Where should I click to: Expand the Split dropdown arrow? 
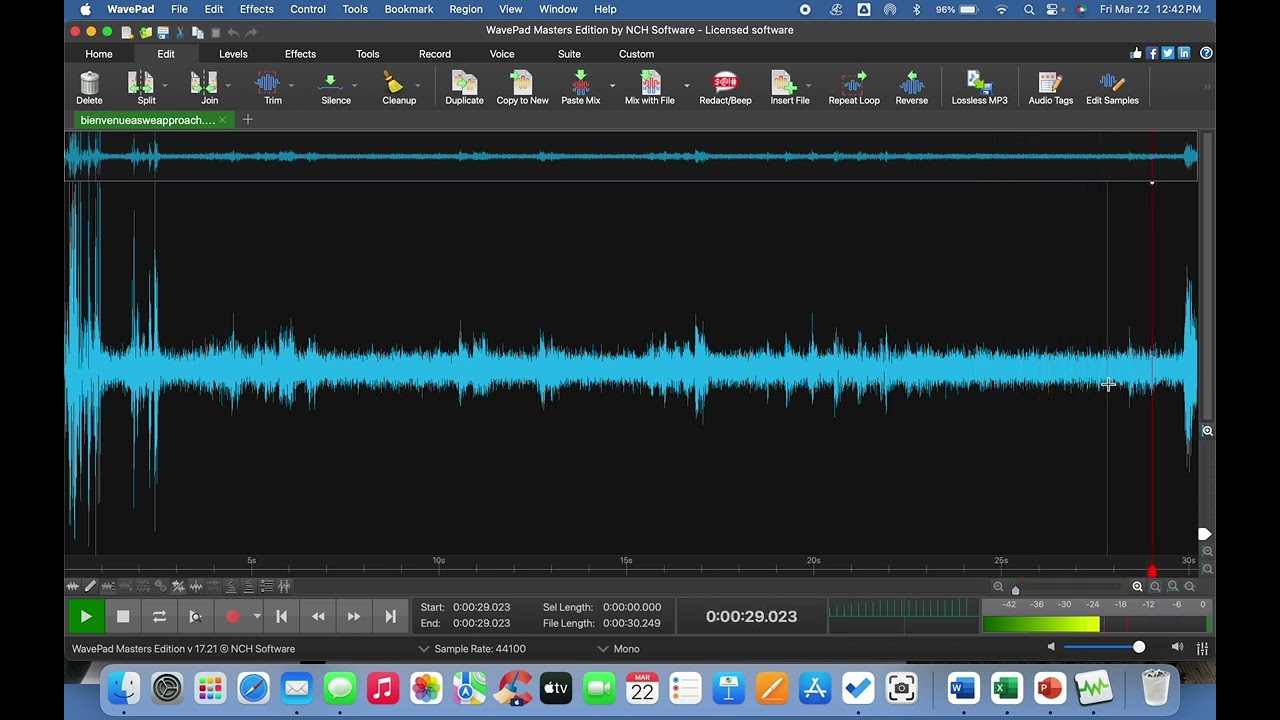tap(165, 86)
